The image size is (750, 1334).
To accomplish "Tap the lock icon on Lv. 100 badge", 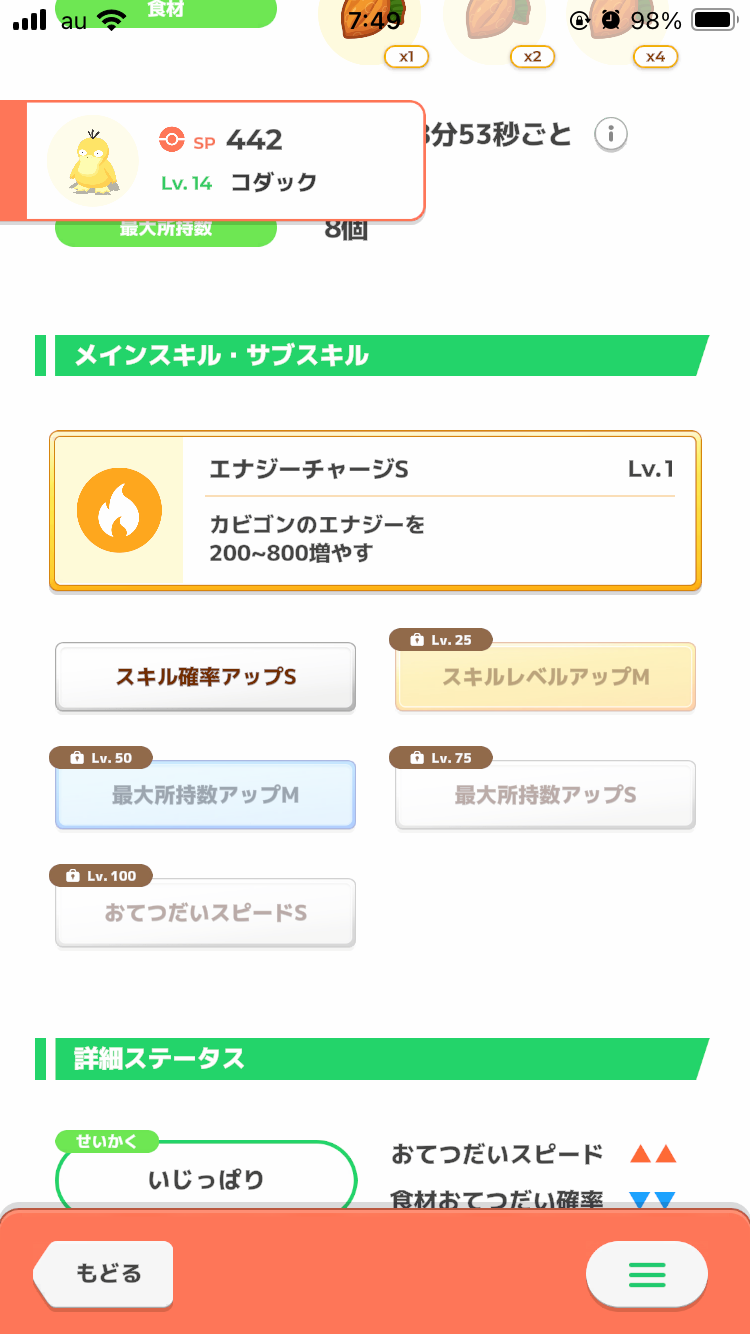I will point(72,876).
